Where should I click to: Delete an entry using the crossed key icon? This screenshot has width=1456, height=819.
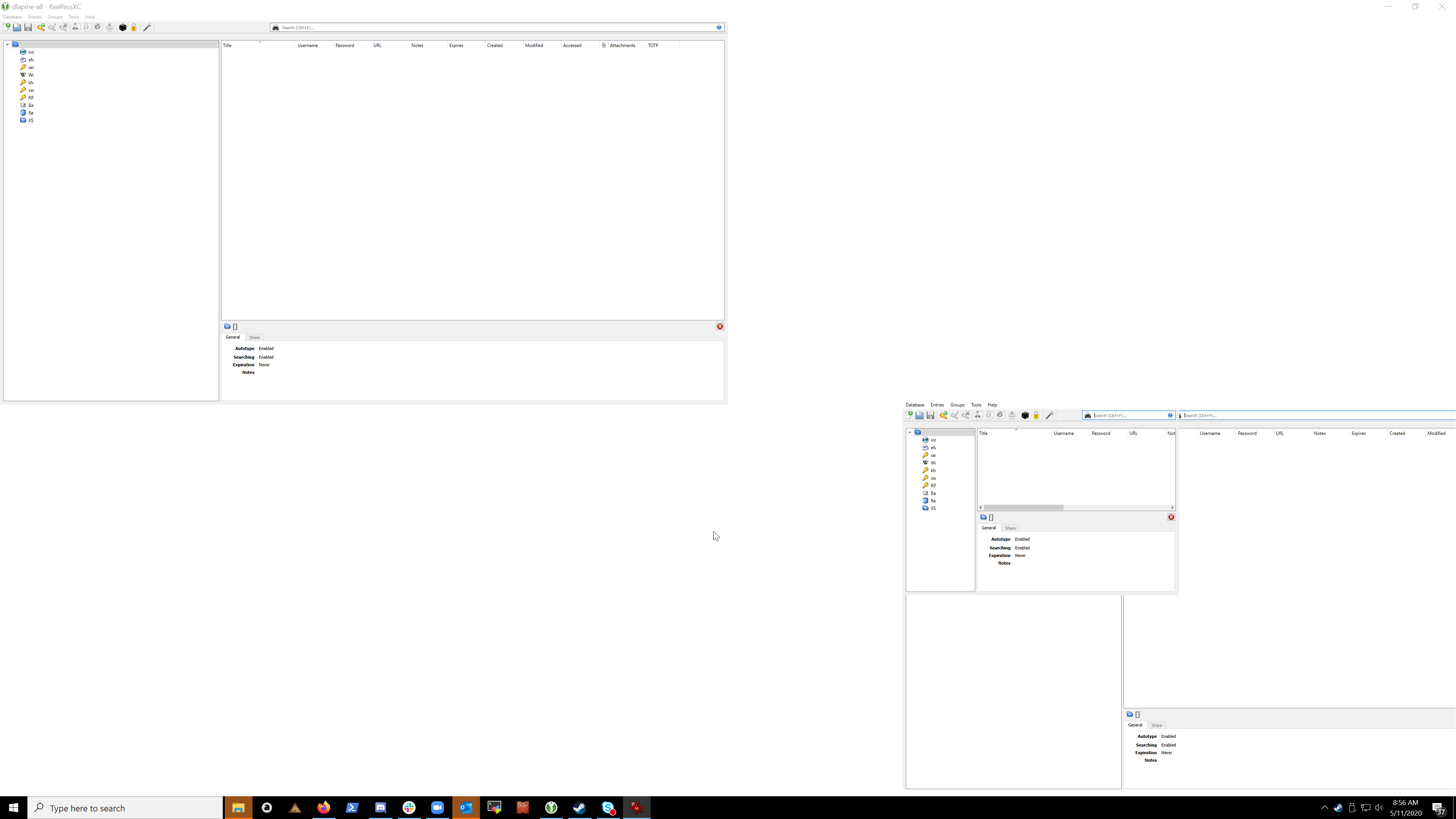(63, 27)
